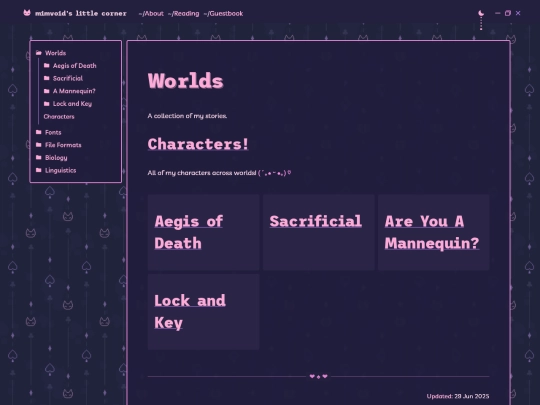Open Characters entry in sidebar tree
This screenshot has width=540, height=405.
click(x=59, y=116)
